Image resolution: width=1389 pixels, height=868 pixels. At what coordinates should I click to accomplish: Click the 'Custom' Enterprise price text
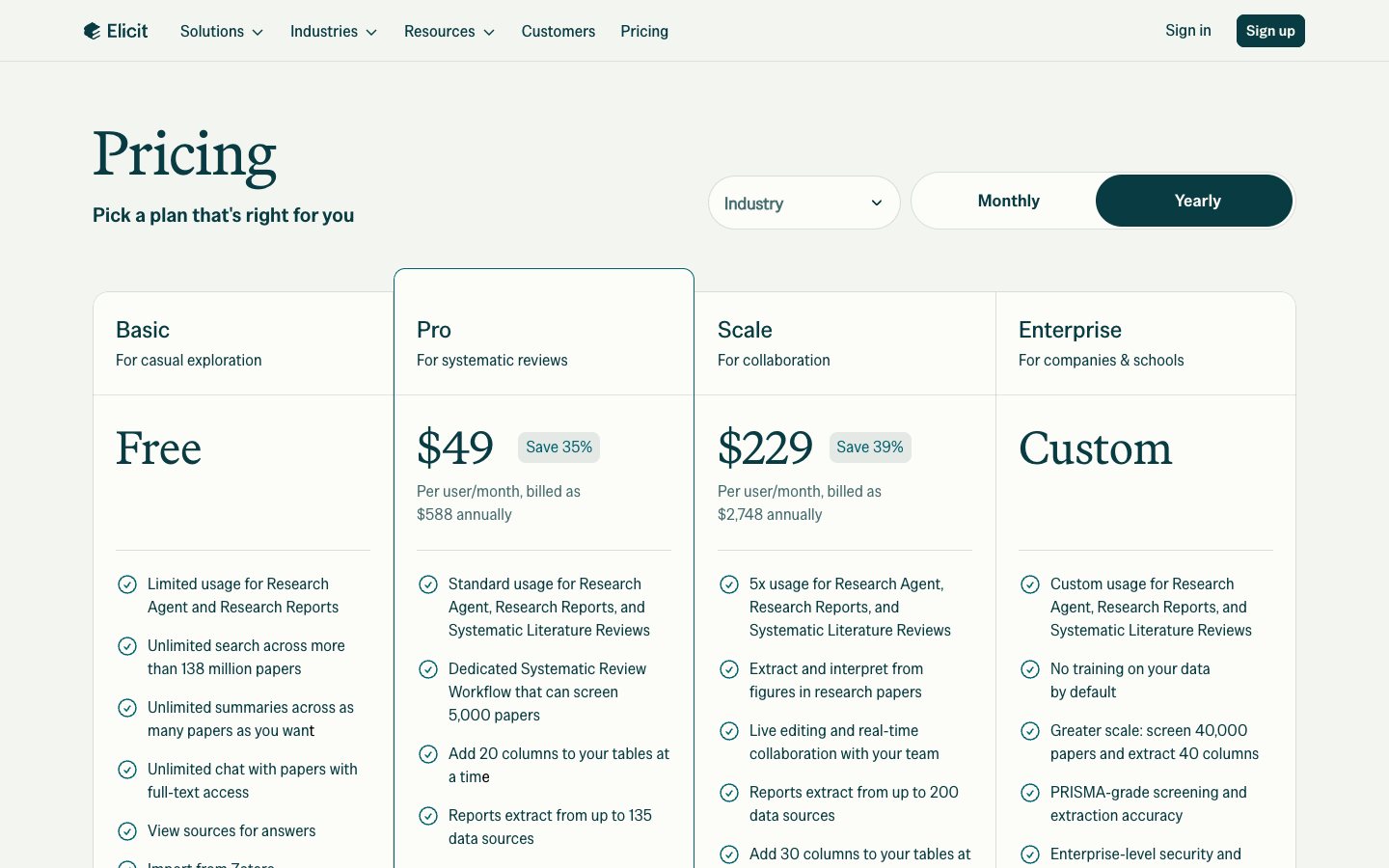click(1096, 448)
